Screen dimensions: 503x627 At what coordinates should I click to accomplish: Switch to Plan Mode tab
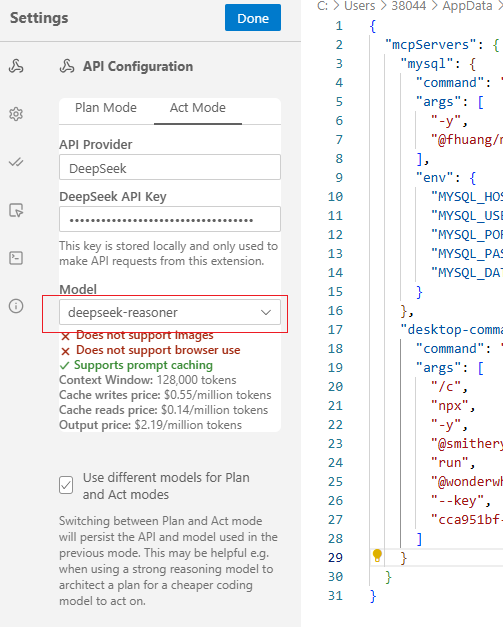[106, 108]
